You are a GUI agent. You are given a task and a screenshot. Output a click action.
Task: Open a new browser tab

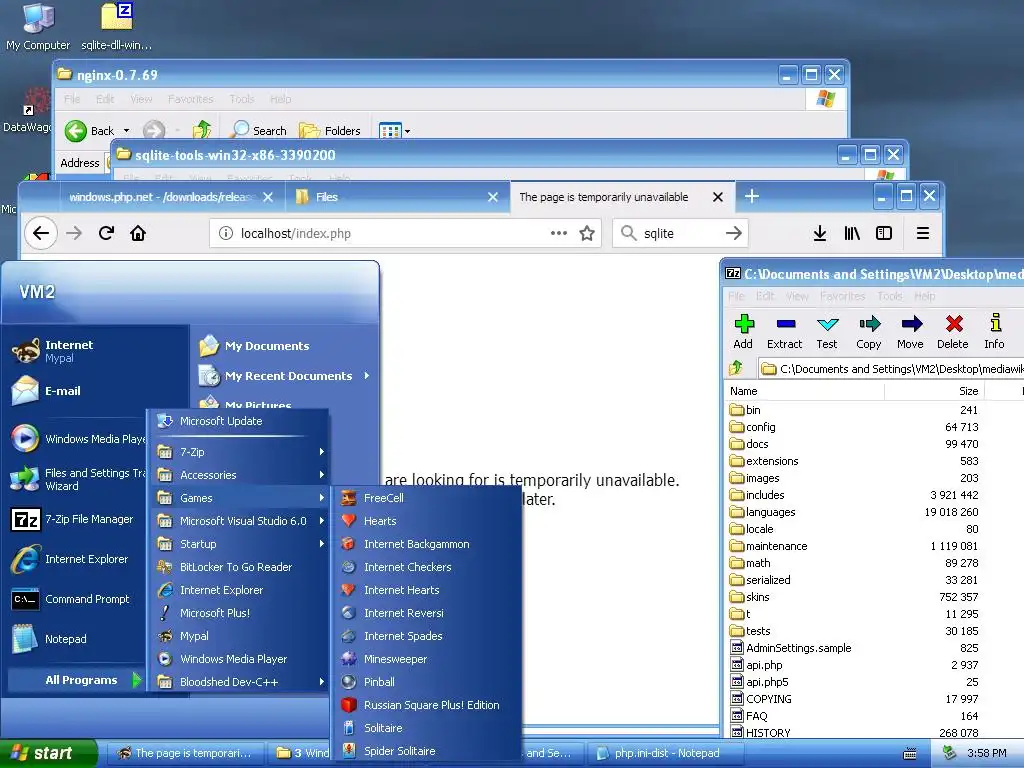[x=752, y=196]
